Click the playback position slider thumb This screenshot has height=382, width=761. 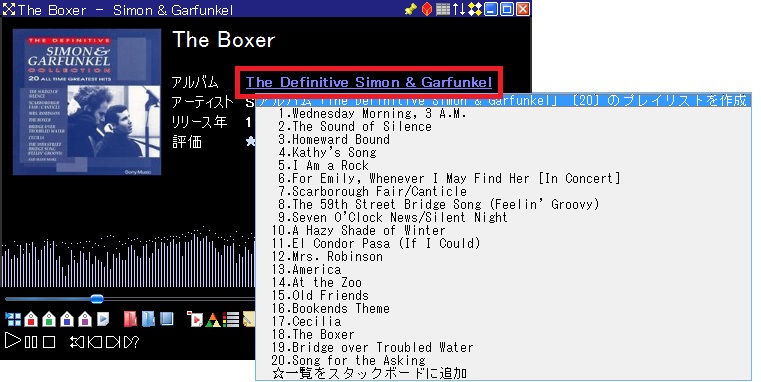[97, 299]
